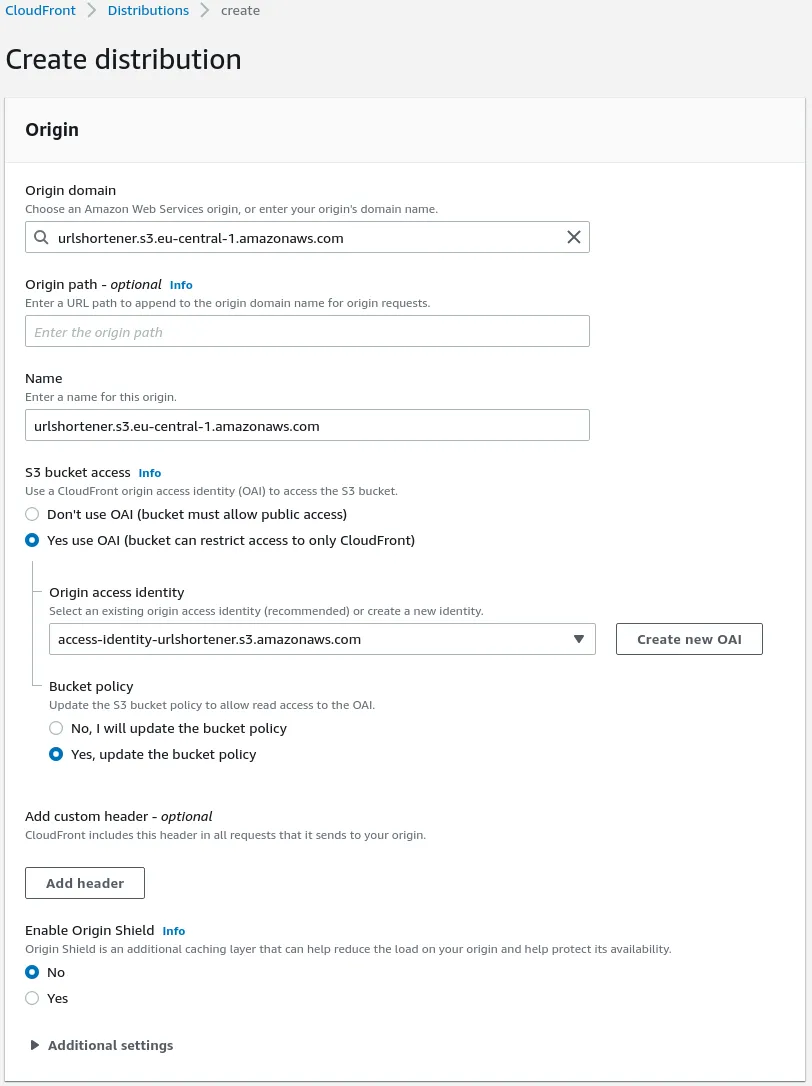Image resolution: width=812 pixels, height=1086 pixels.
Task: Open Info link for Enable Origin Shield
Action: click(x=174, y=931)
